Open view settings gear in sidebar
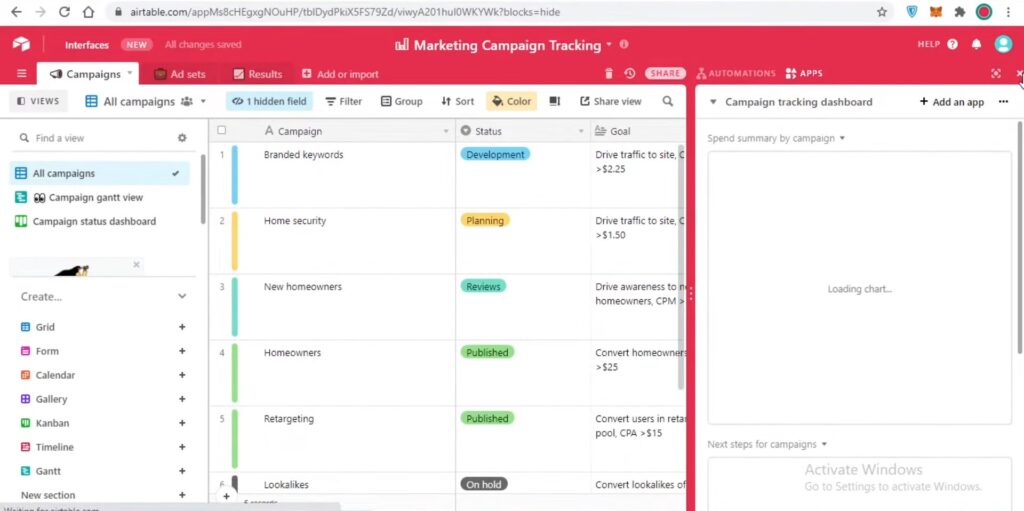The width and height of the screenshot is (1024, 511). coord(182,138)
